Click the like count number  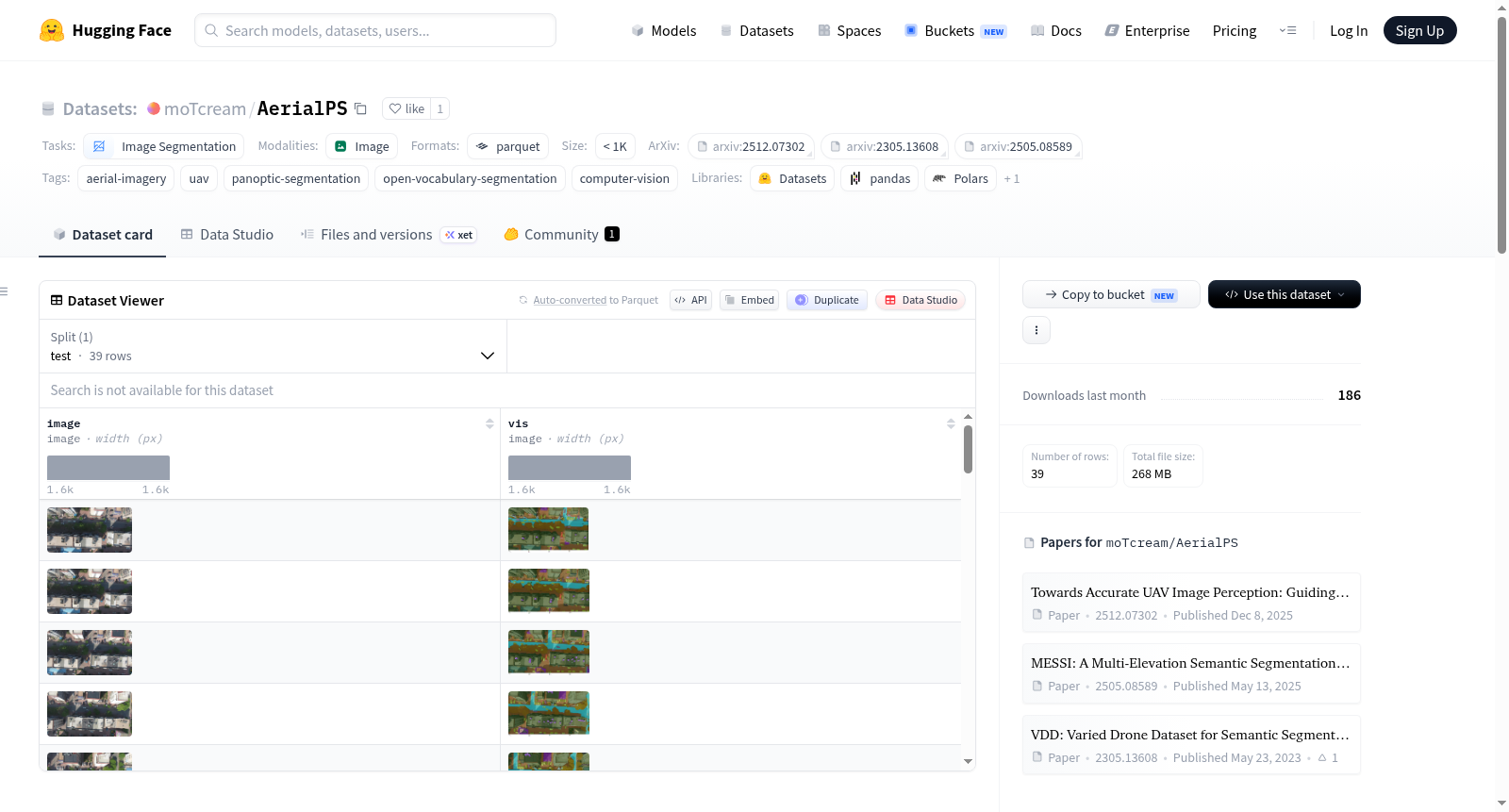pyautogui.click(x=439, y=108)
